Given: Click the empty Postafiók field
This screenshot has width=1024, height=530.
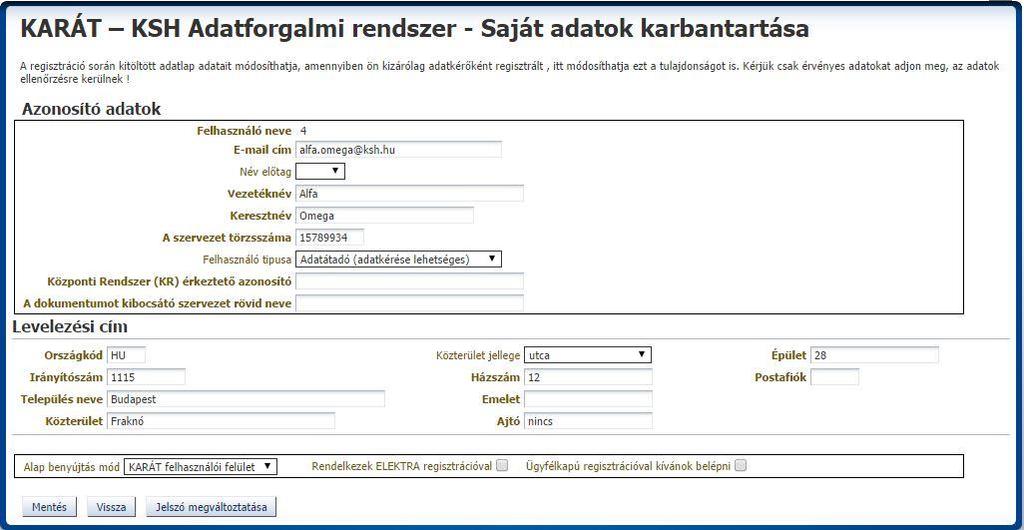Looking at the screenshot, I should (x=835, y=377).
